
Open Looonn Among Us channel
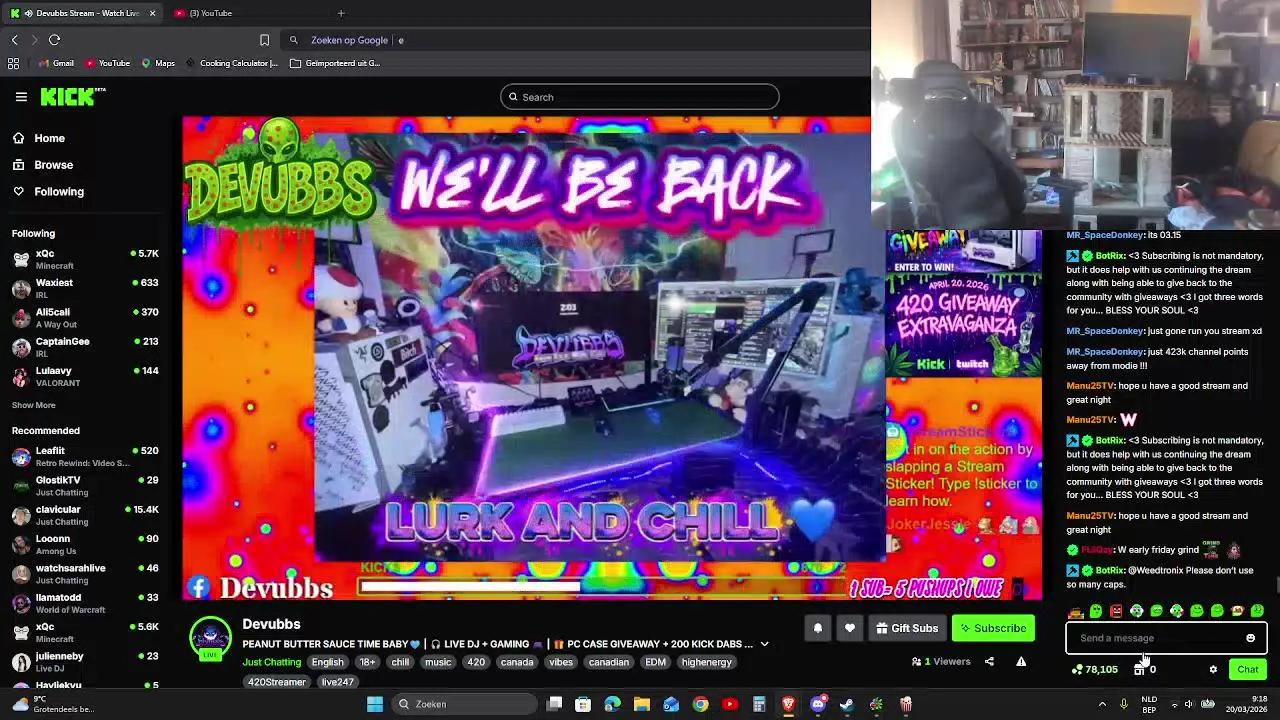pos(85,544)
